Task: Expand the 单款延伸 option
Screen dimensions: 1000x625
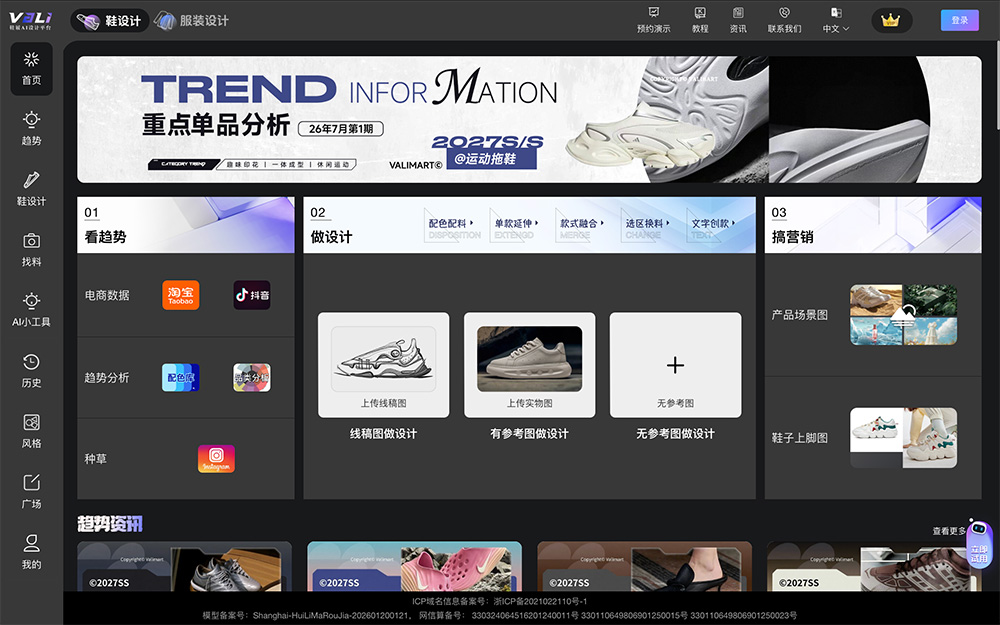Action: [x=517, y=223]
